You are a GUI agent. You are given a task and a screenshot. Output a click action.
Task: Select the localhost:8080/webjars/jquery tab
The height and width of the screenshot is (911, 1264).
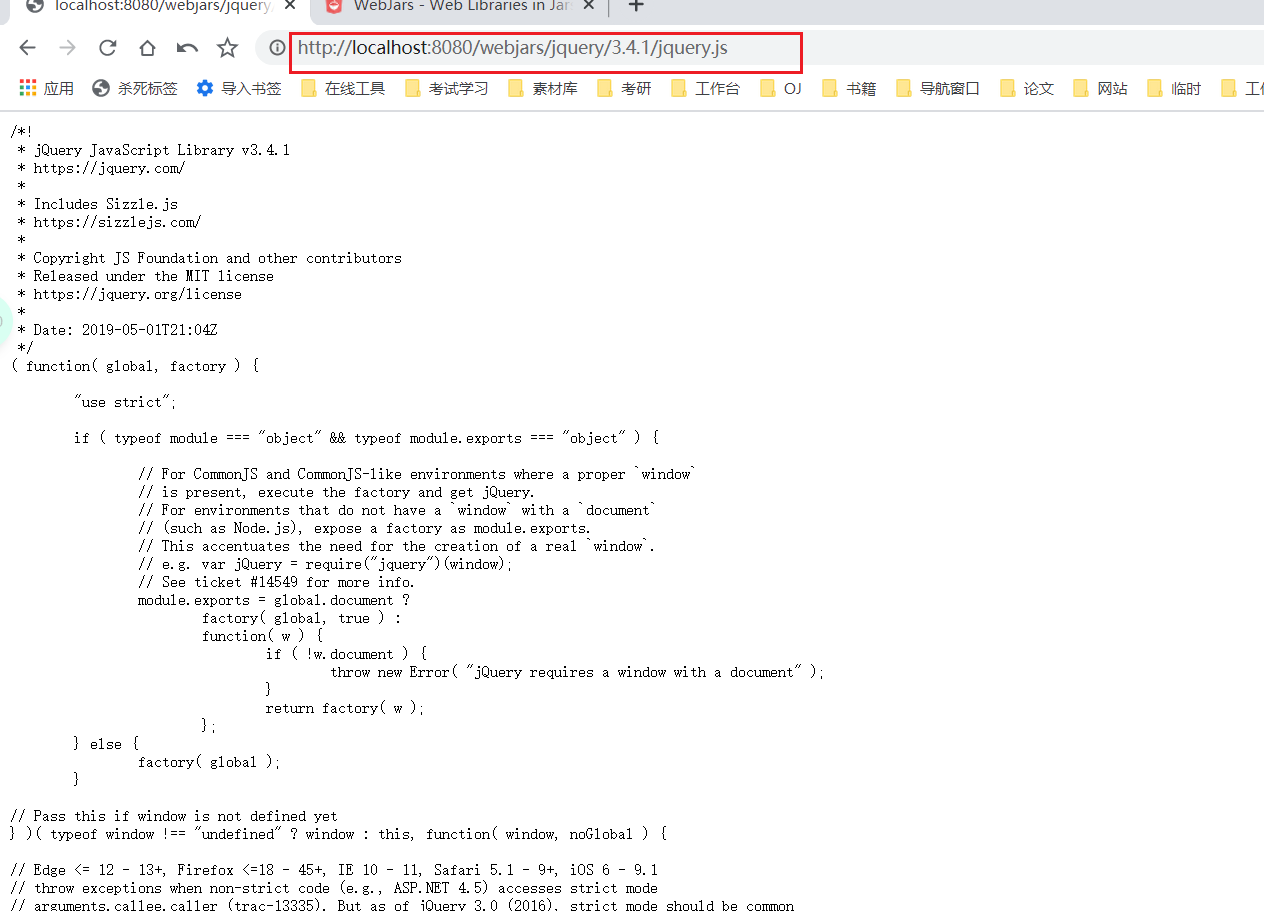tap(160, 7)
